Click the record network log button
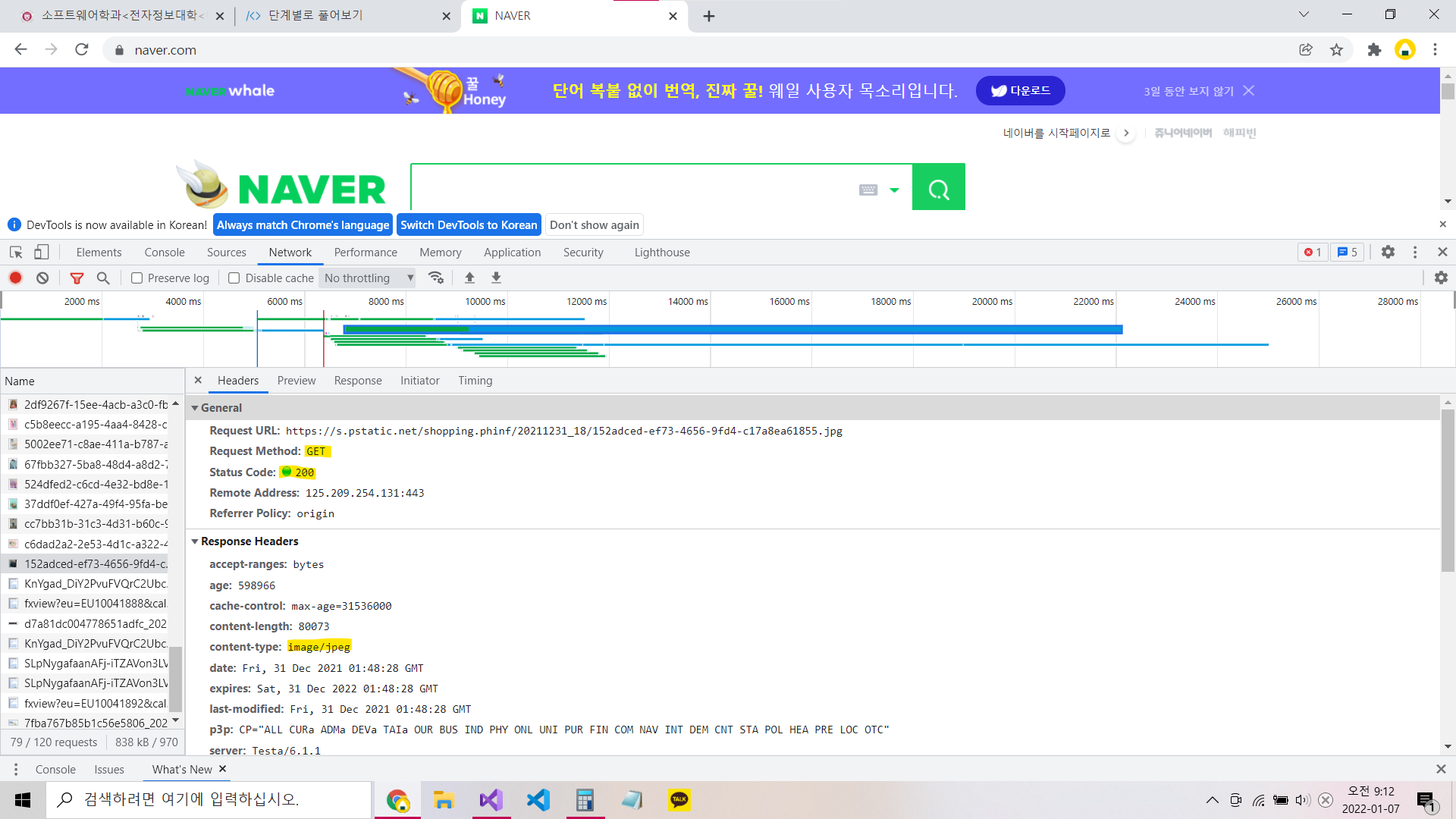Viewport: 1456px width, 819px height. coord(15,278)
